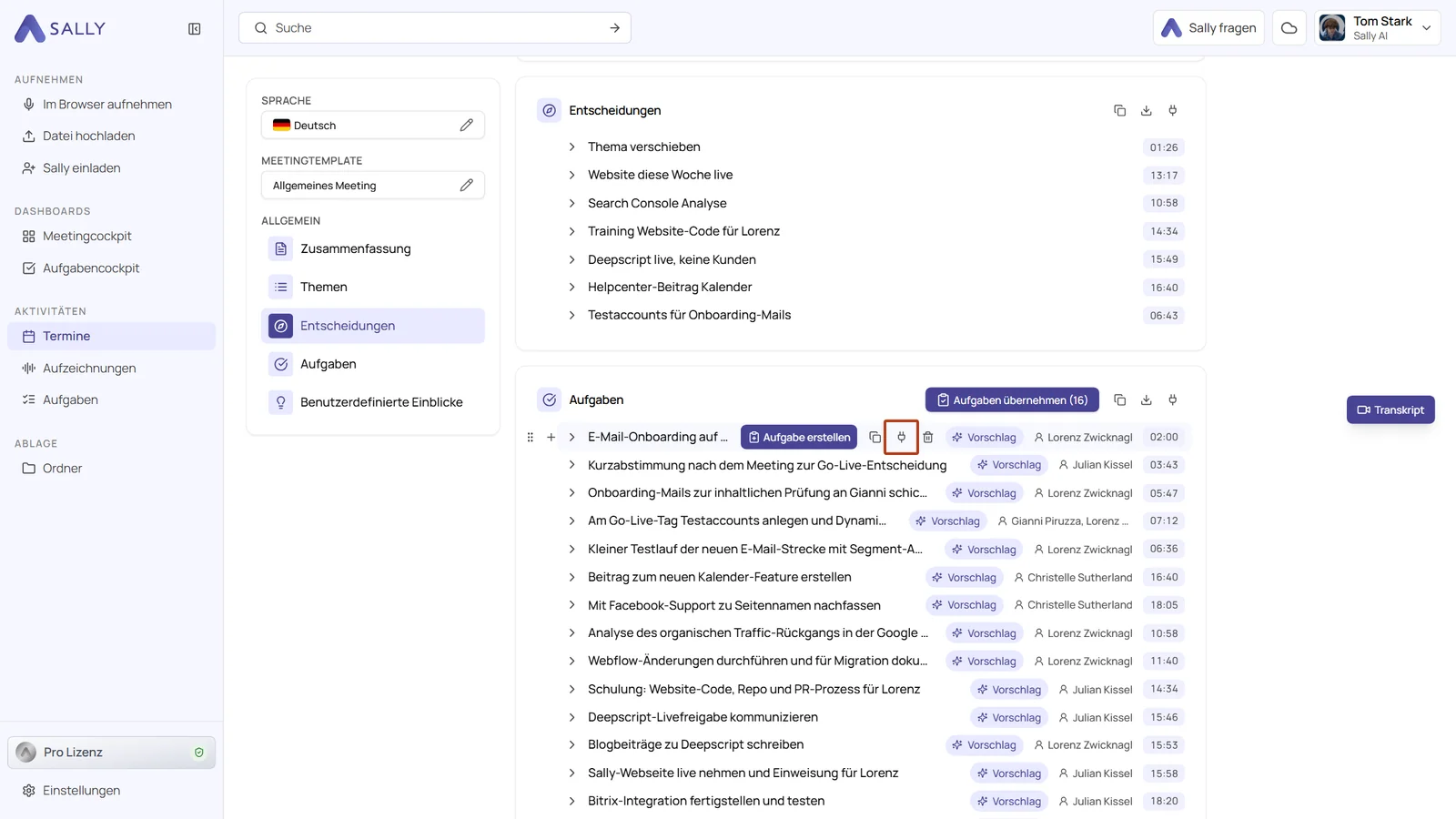Edit the Allgemeines Meeting template via the pencil icon
Image resolution: width=1456 pixels, height=819 pixels.
[x=466, y=186]
